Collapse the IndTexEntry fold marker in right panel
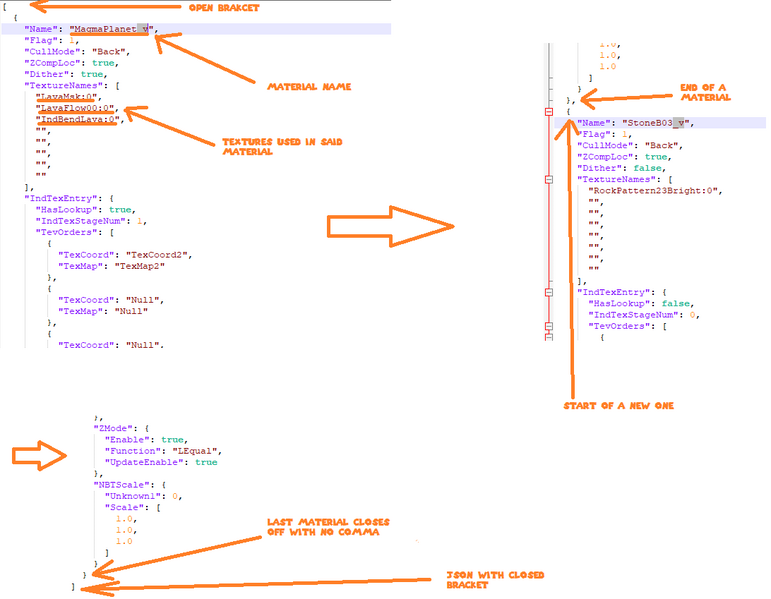Viewport: 771px width, 599px height. click(549, 292)
